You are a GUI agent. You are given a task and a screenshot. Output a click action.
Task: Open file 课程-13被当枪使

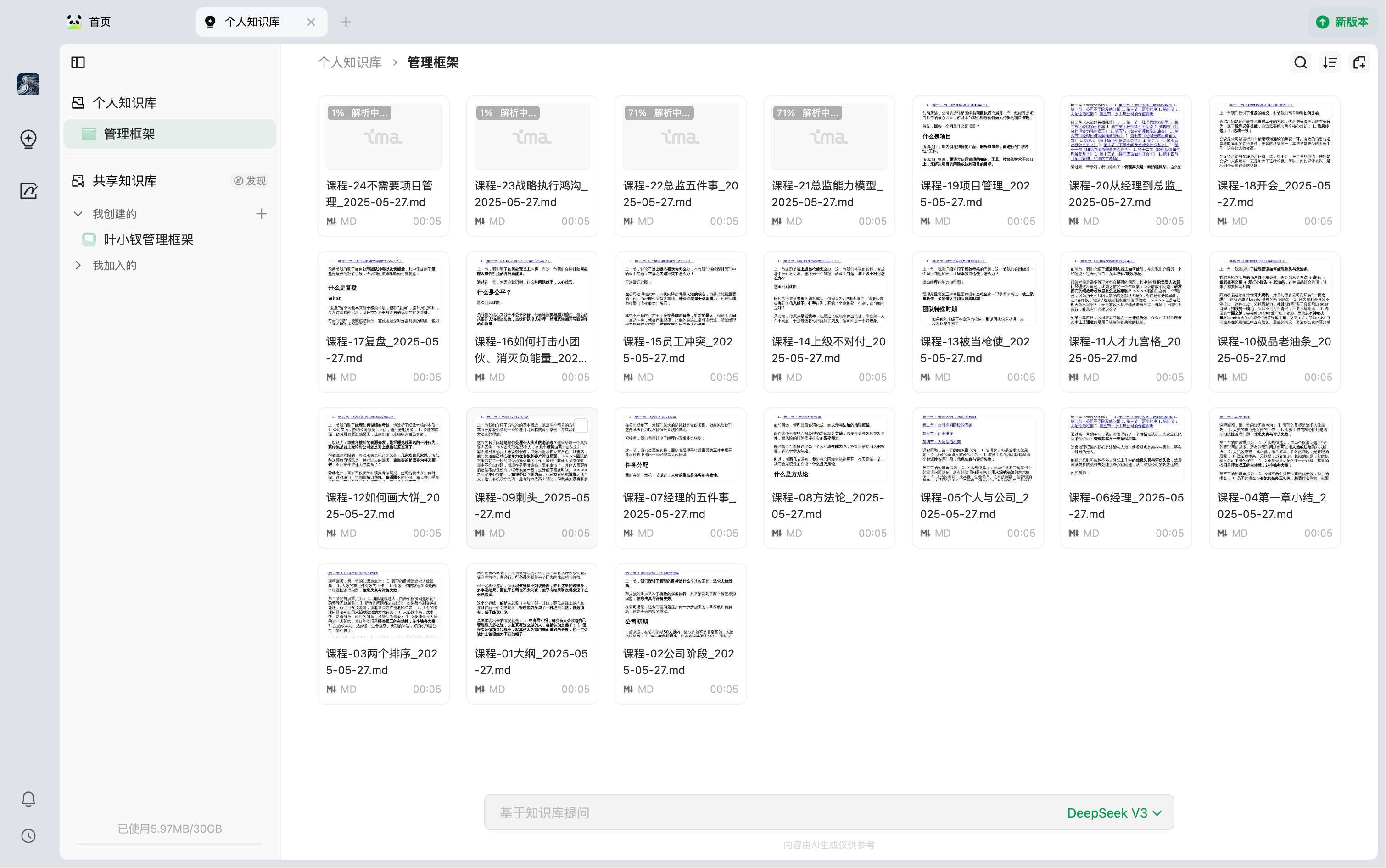[x=978, y=322]
